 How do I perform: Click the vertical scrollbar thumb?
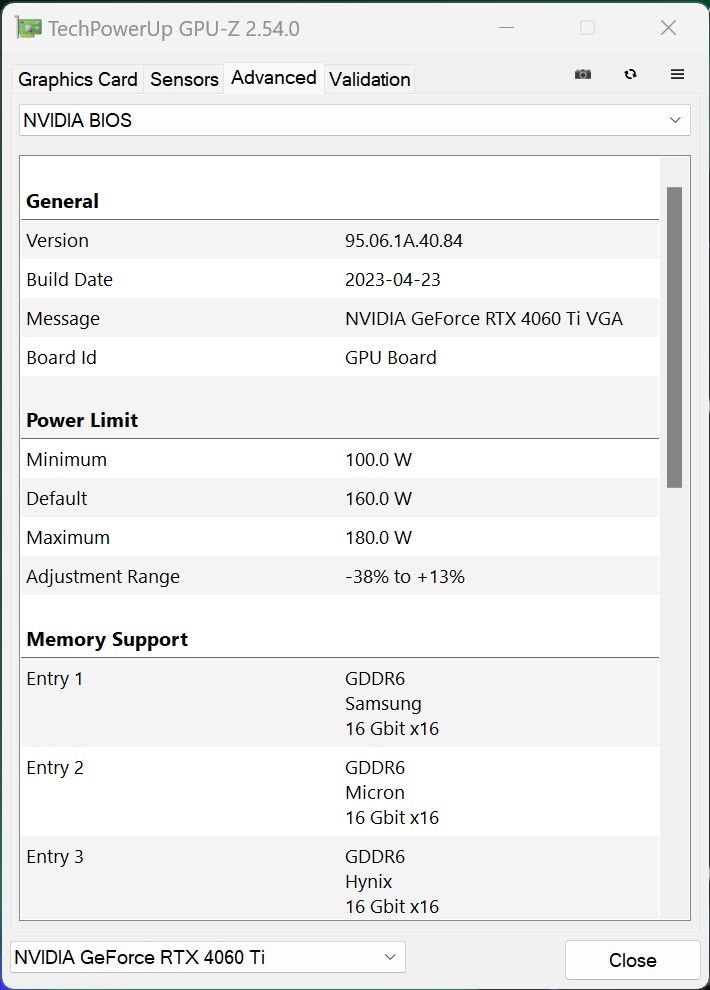(674, 337)
